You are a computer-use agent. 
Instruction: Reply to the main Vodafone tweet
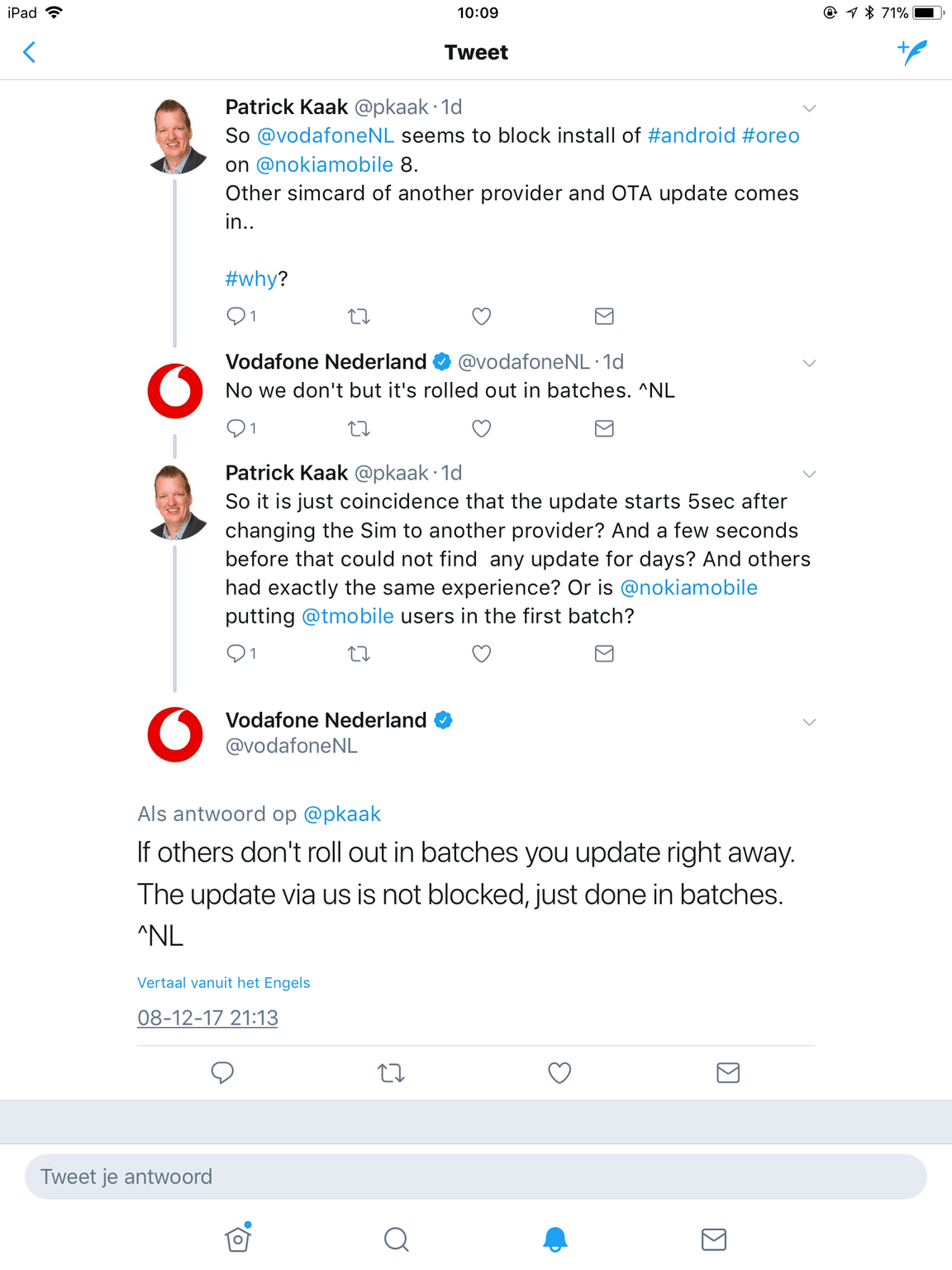tap(222, 1073)
